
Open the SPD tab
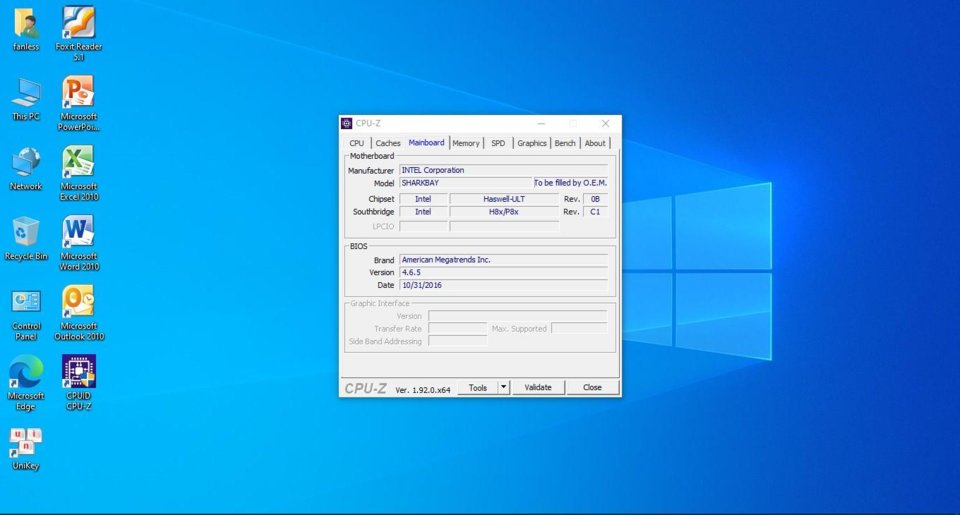498,143
